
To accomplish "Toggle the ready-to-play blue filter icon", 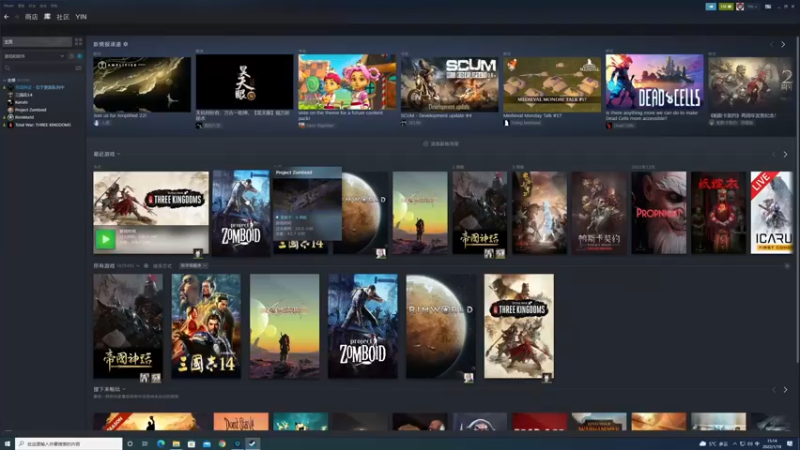I will (79, 56).
